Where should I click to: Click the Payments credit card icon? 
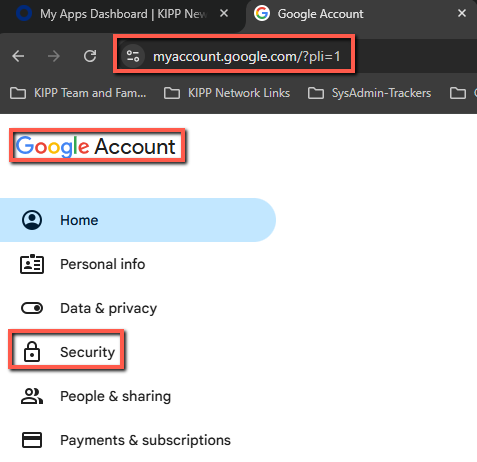click(32, 440)
